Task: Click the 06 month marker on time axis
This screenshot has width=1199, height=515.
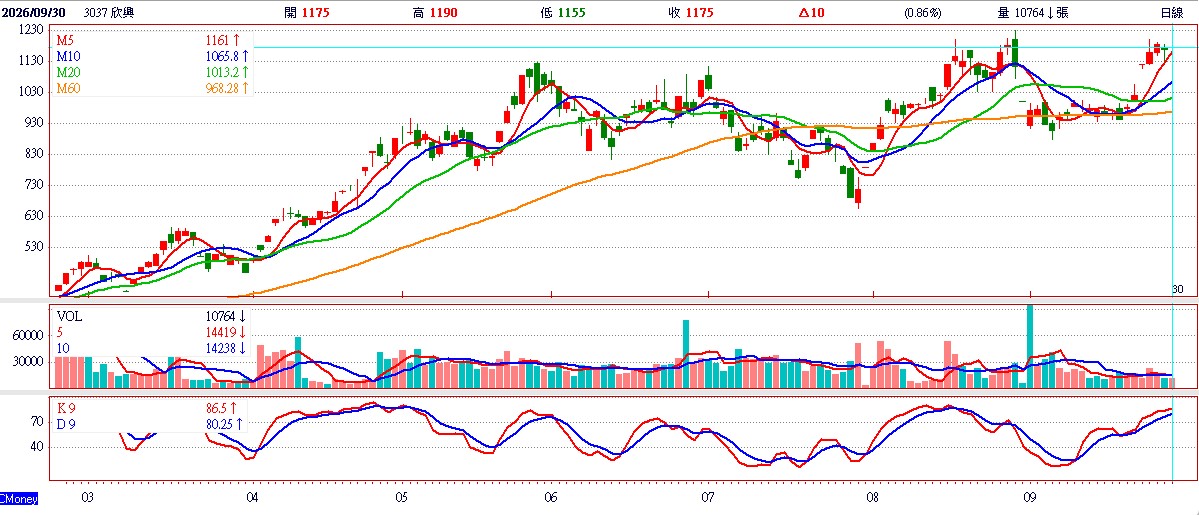Action: (x=551, y=498)
